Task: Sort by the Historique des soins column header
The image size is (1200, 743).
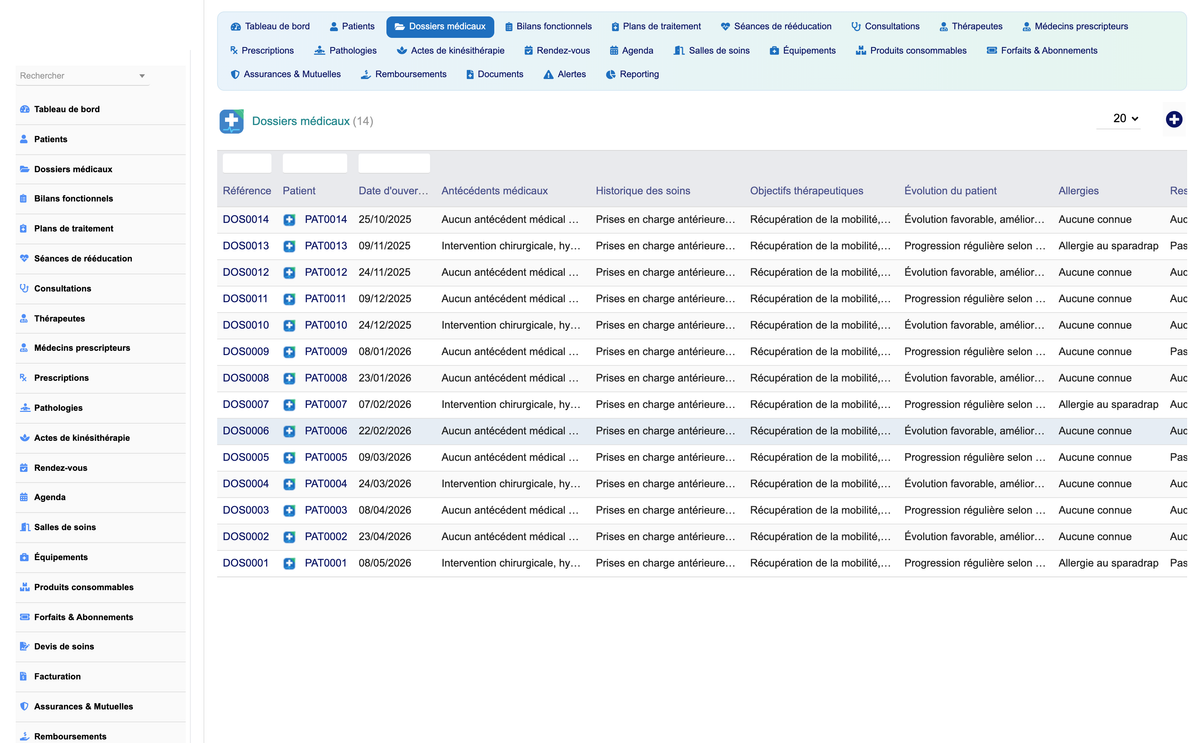Action: coord(643,191)
